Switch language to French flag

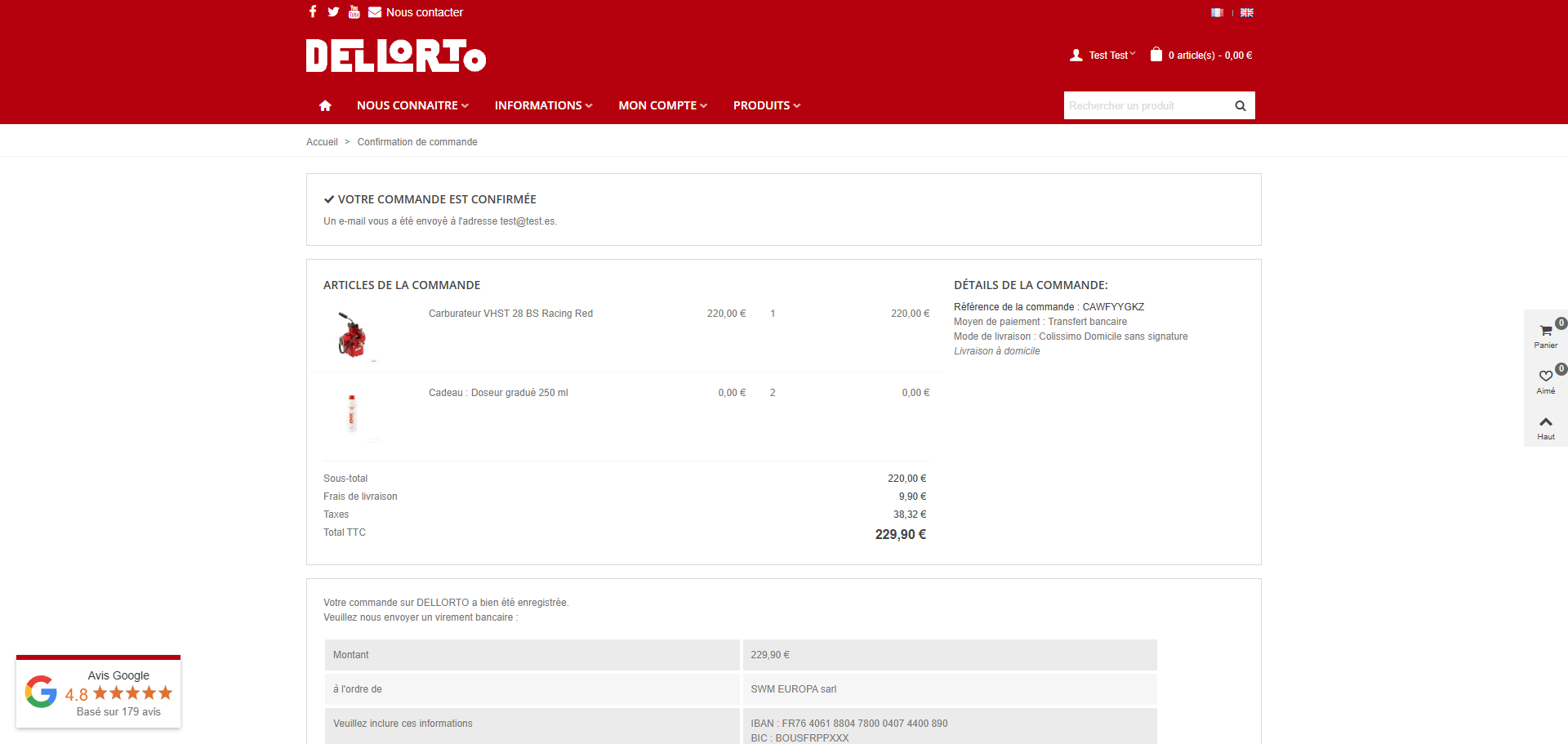[1217, 12]
